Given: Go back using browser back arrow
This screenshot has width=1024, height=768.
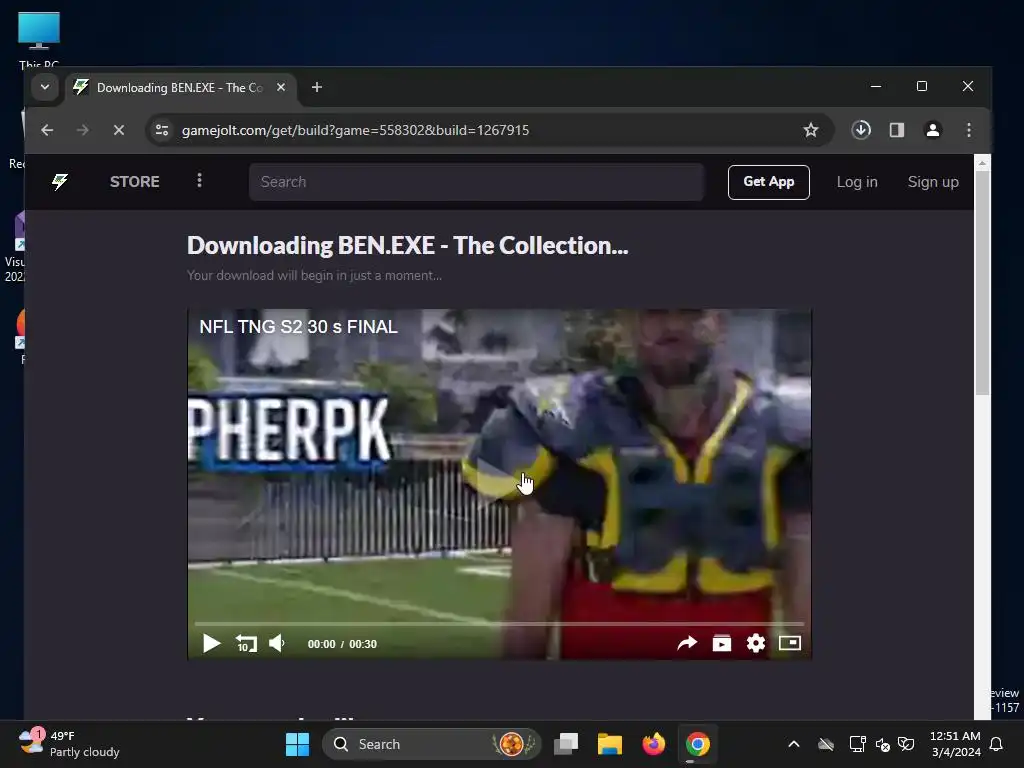Looking at the screenshot, I should coord(47,130).
